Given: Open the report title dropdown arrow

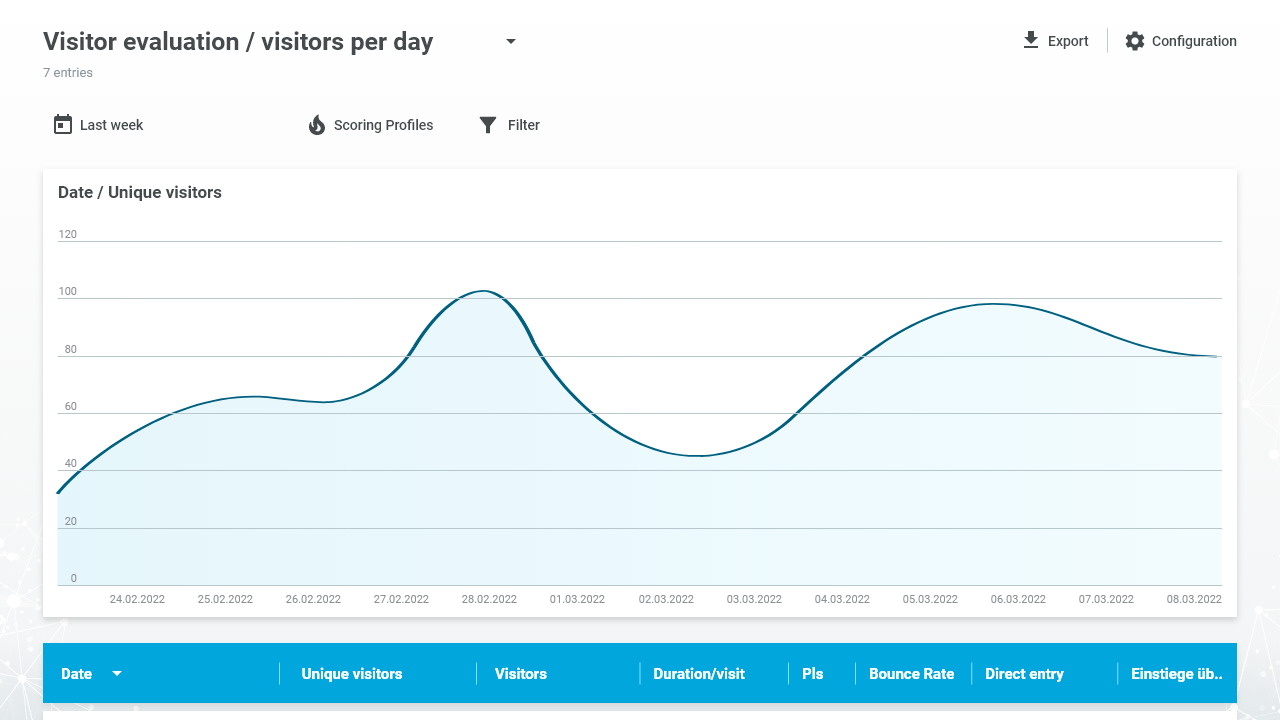Looking at the screenshot, I should pyautogui.click(x=511, y=42).
